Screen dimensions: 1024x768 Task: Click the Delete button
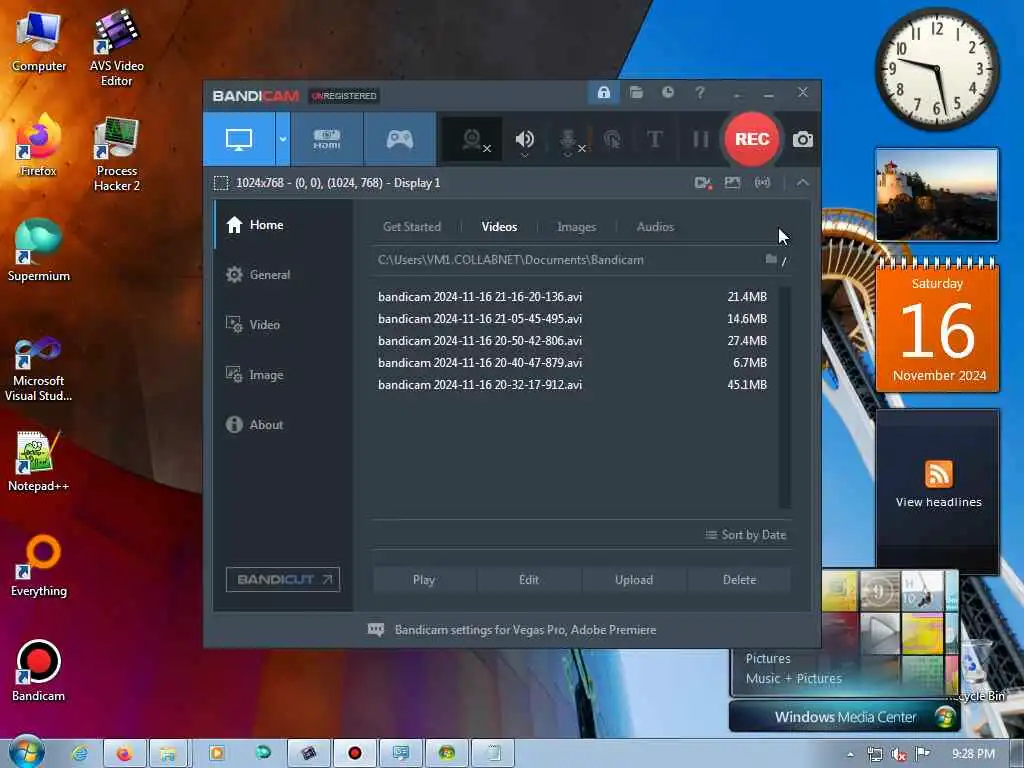coord(739,580)
